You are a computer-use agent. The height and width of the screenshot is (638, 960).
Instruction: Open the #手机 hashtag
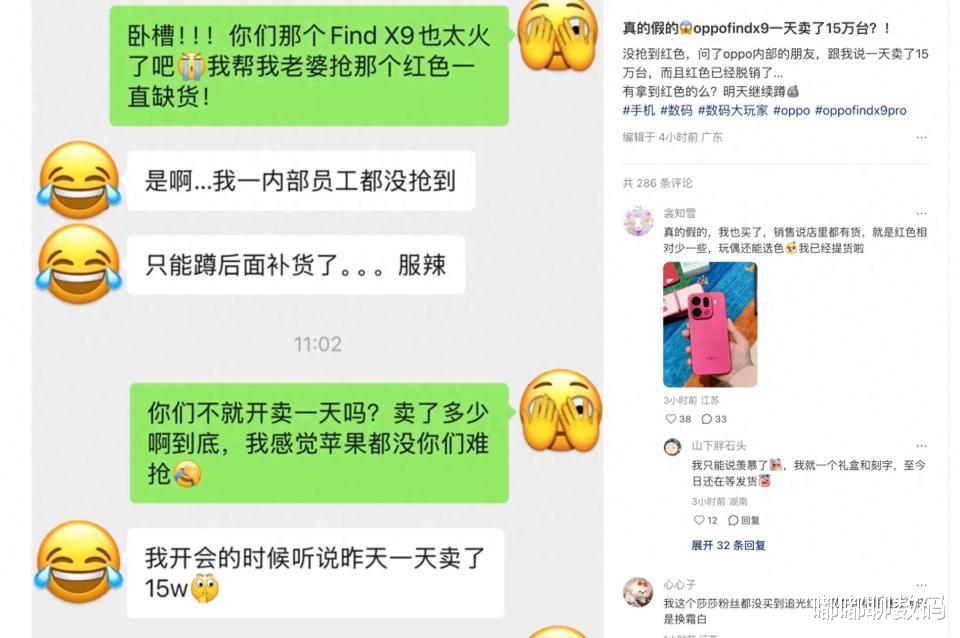pyautogui.click(x=639, y=111)
